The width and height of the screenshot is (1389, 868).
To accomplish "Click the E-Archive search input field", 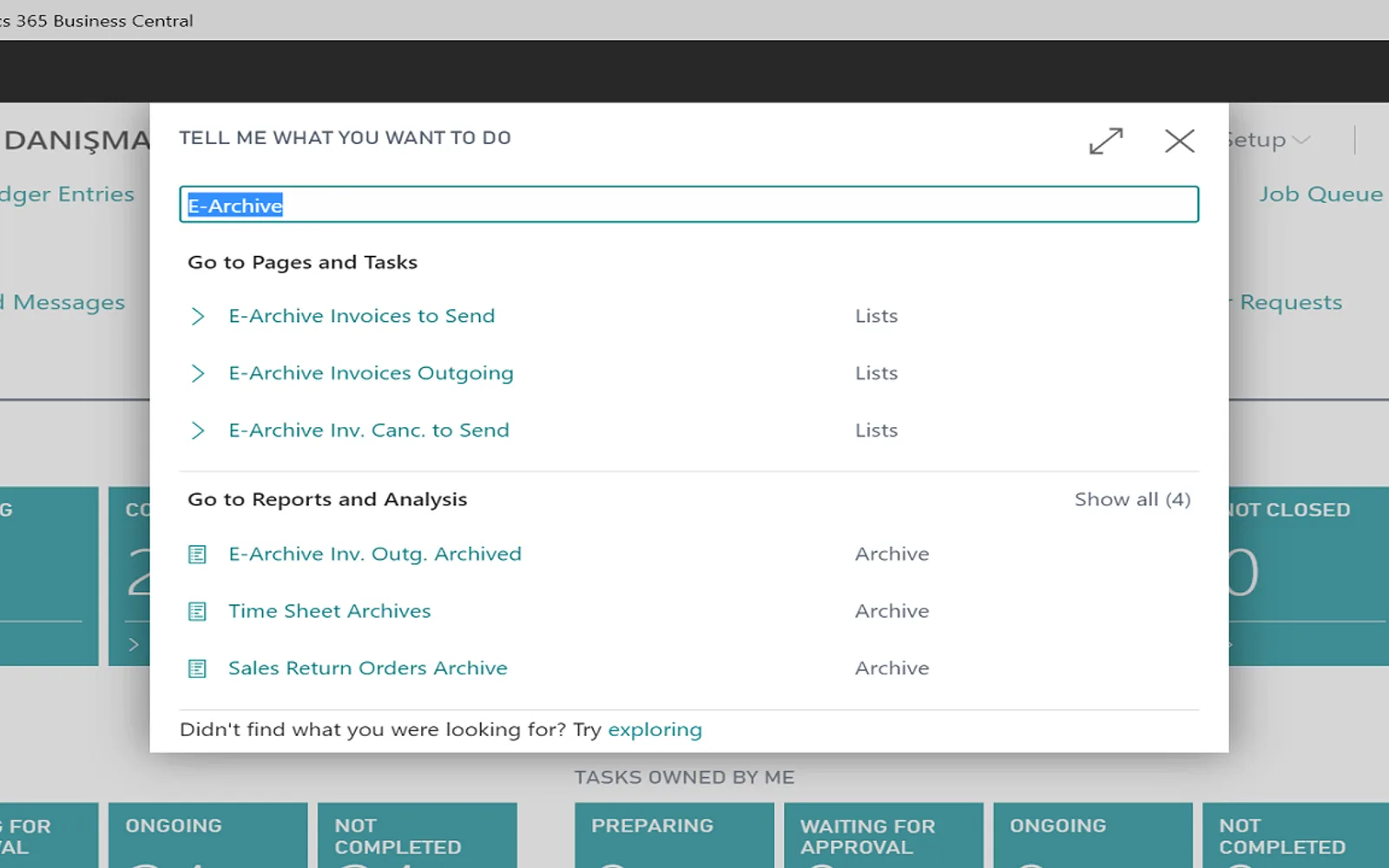I will coord(689,205).
